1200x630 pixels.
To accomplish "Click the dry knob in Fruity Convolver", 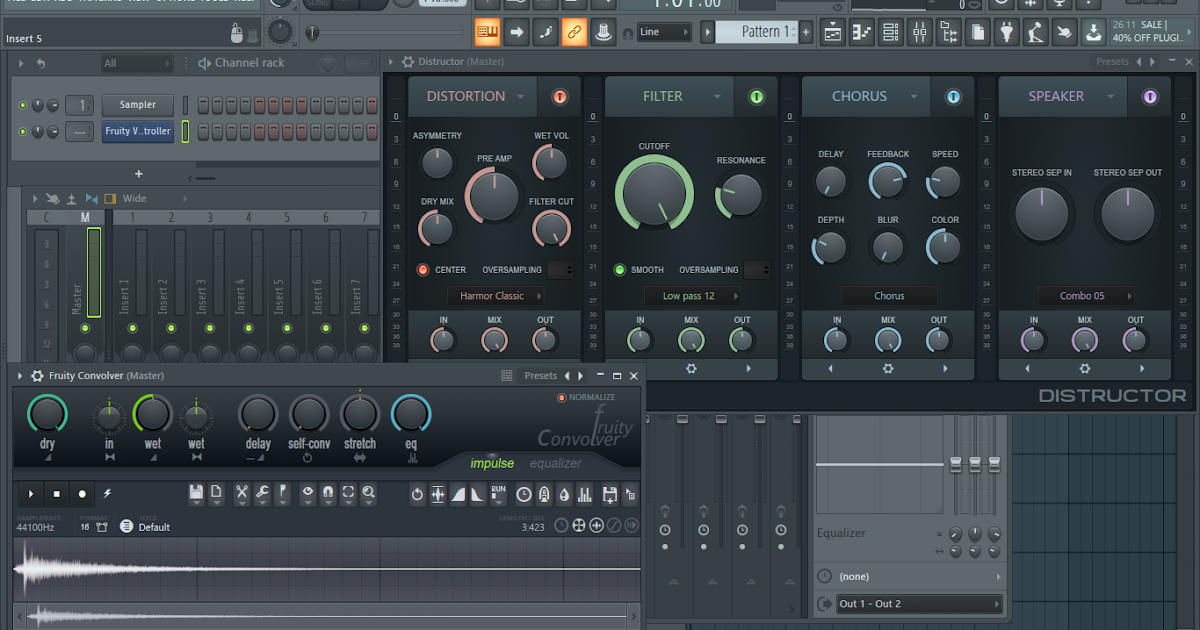I will point(47,415).
